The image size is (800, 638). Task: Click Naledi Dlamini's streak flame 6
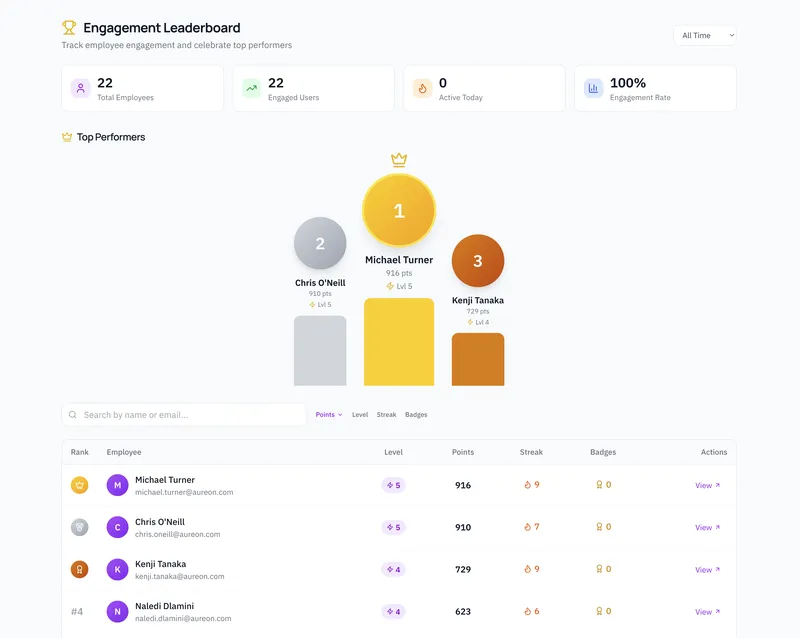[x=532, y=611]
